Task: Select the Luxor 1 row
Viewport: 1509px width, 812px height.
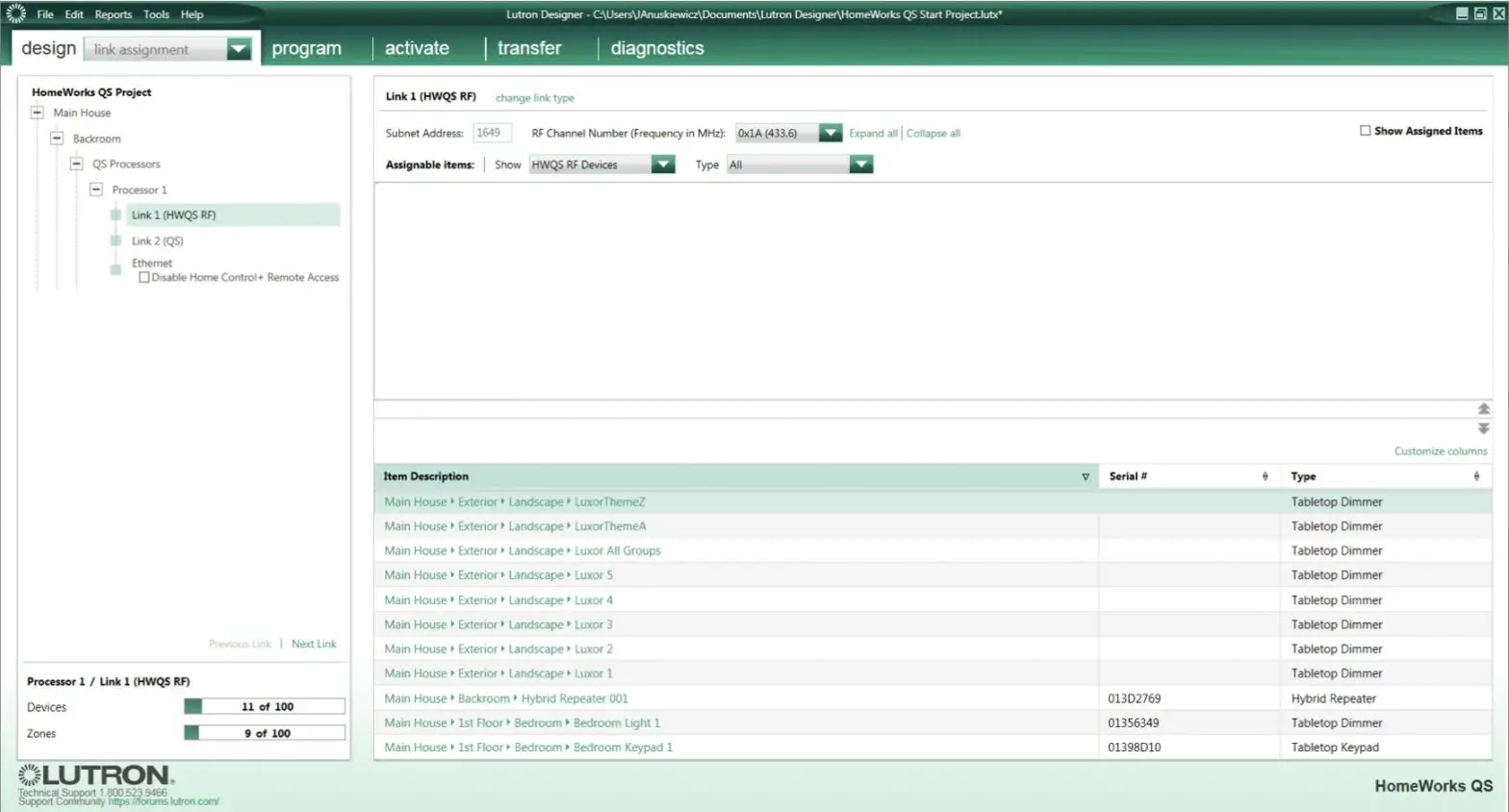Action: pos(932,673)
